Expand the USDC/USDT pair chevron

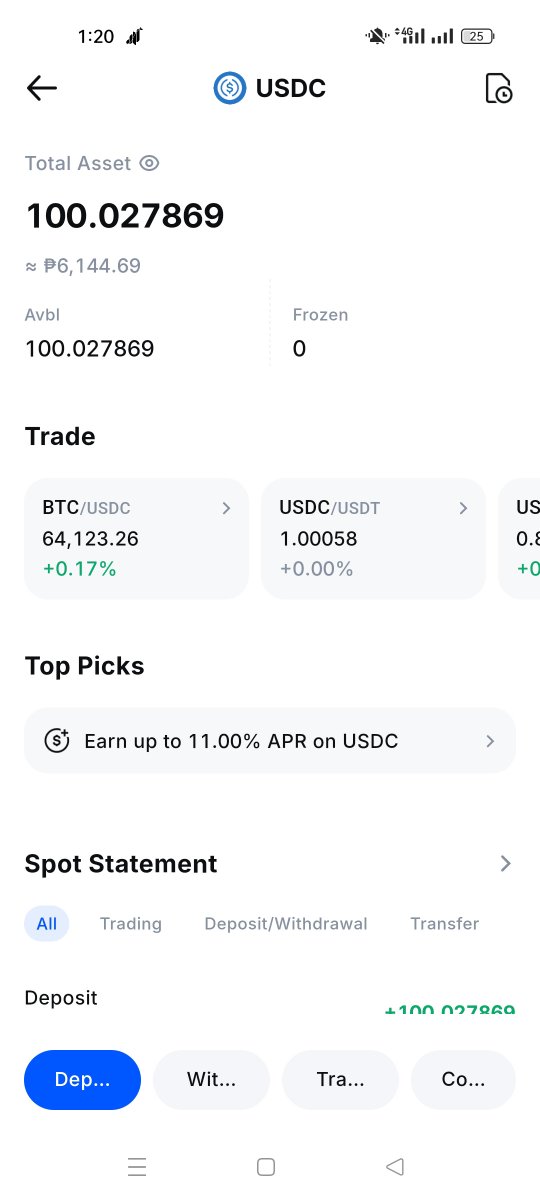coord(463,508)
